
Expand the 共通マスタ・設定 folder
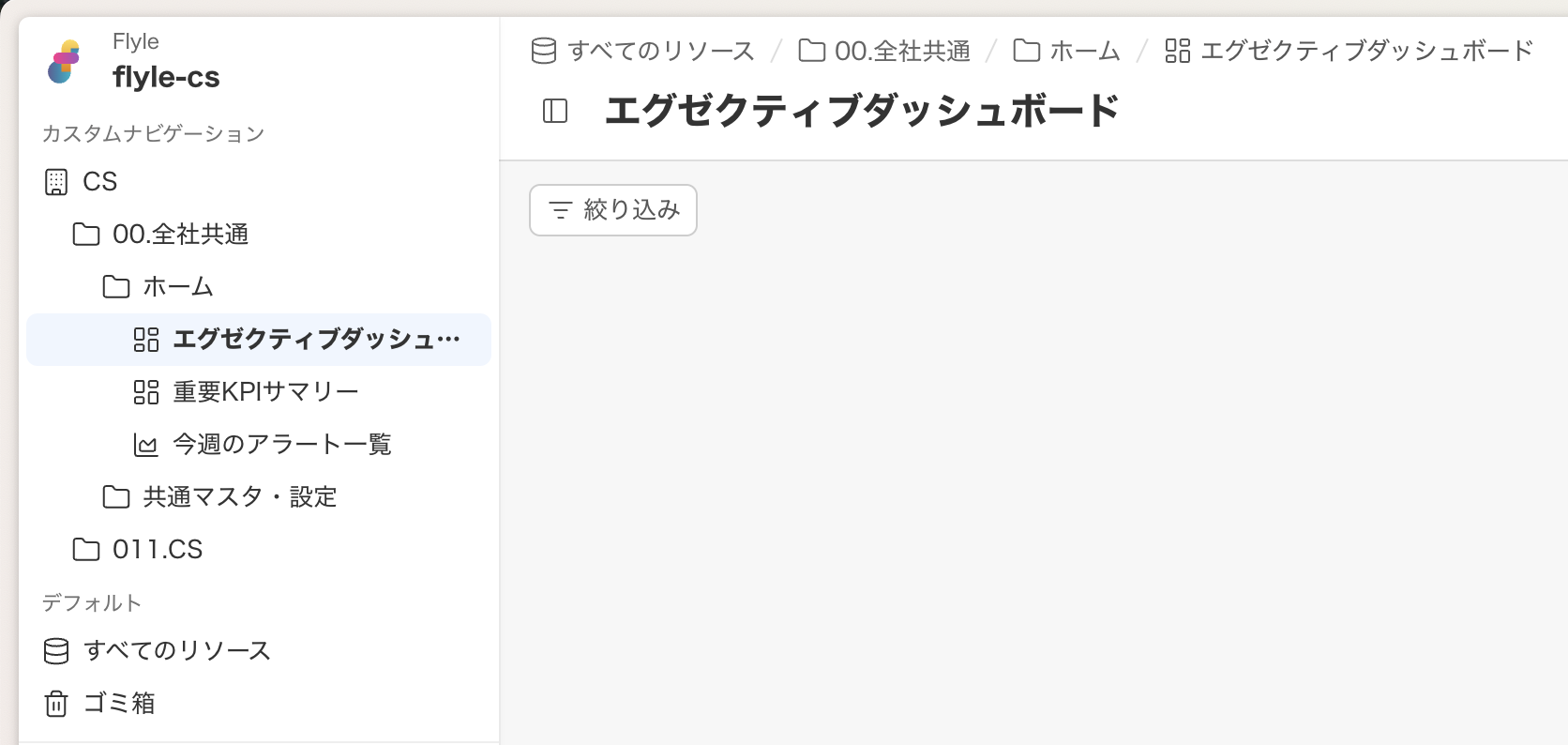pyautogui.click(x=239, y=497)
